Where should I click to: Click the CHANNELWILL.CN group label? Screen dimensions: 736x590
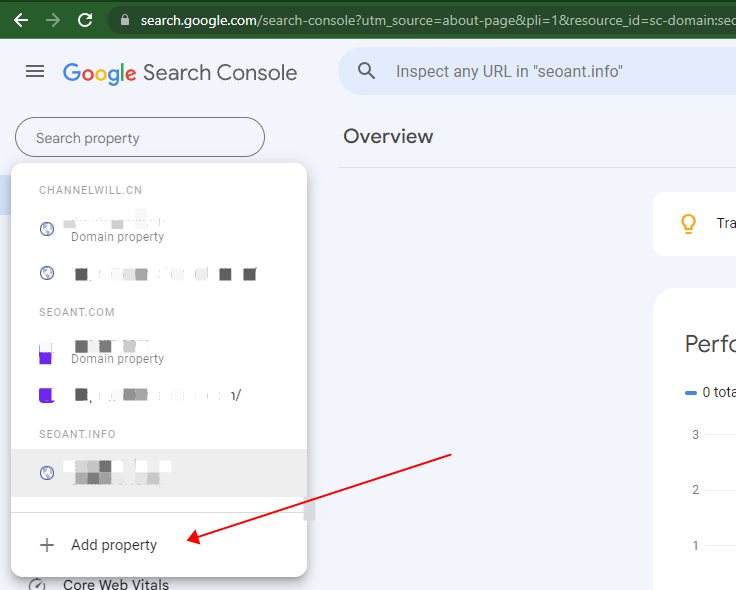point(91,190)
